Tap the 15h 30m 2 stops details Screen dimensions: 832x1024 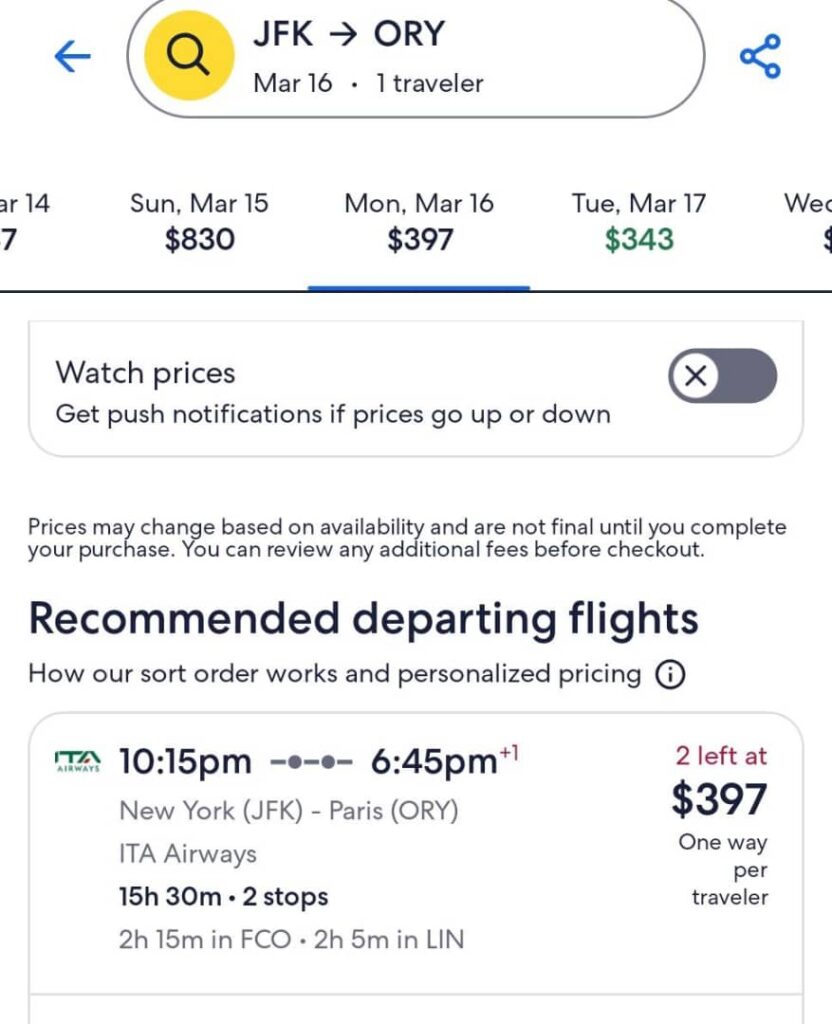223,897
